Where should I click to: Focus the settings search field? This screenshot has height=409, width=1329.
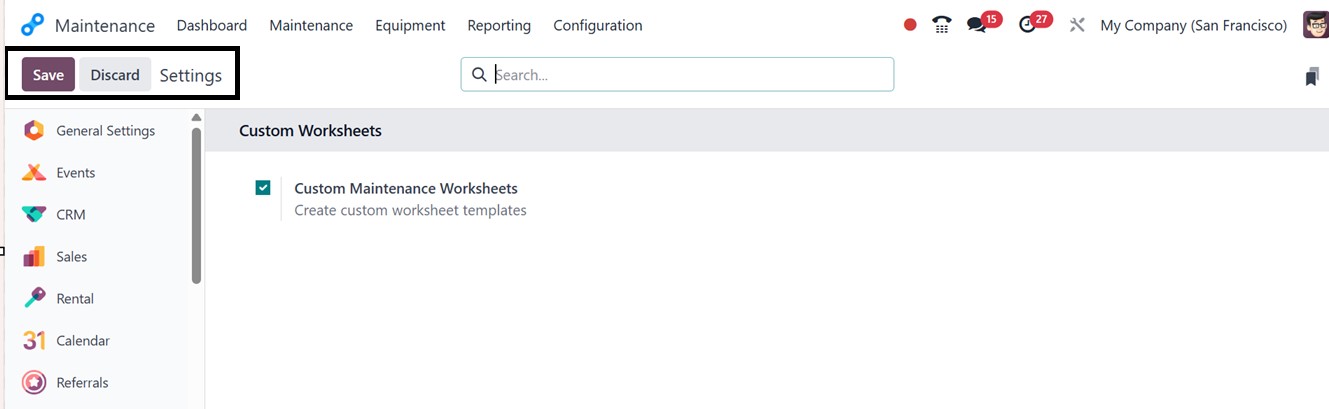click(690, 75)
